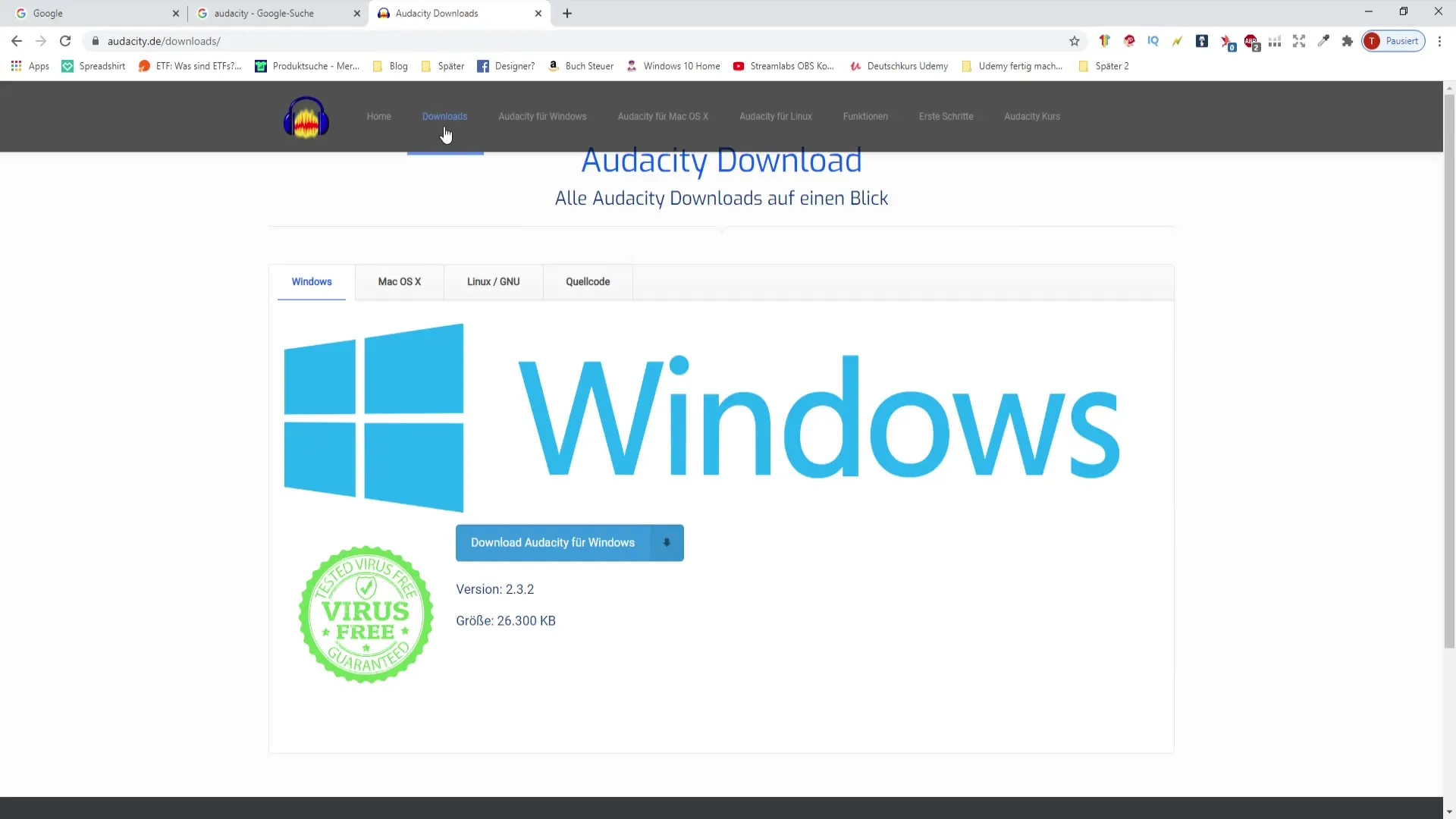Click Downloads in the navigation bar
1456x819 pixels.
pyautogui.click(x=444, y=117)
